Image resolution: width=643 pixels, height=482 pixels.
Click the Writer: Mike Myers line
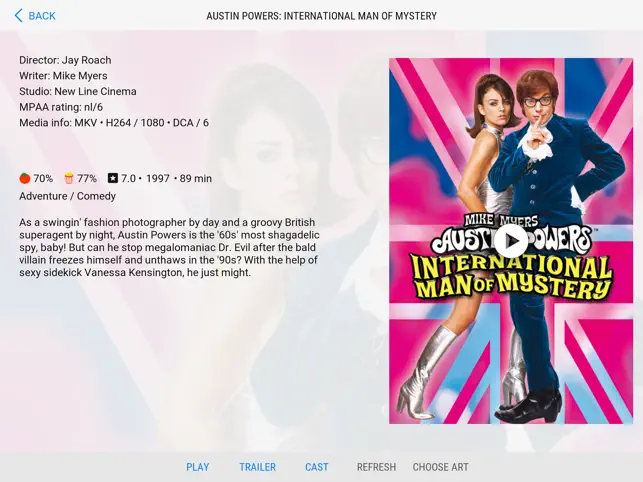tap(63, 76)
